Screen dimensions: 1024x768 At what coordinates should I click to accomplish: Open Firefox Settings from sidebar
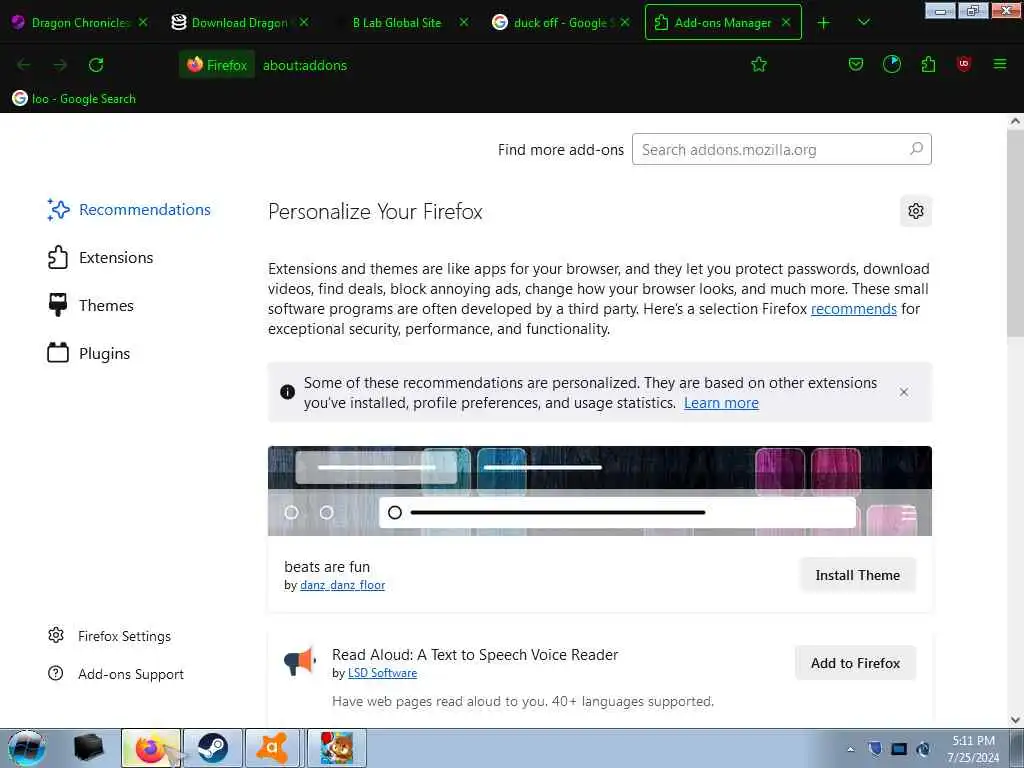point(109,635)
